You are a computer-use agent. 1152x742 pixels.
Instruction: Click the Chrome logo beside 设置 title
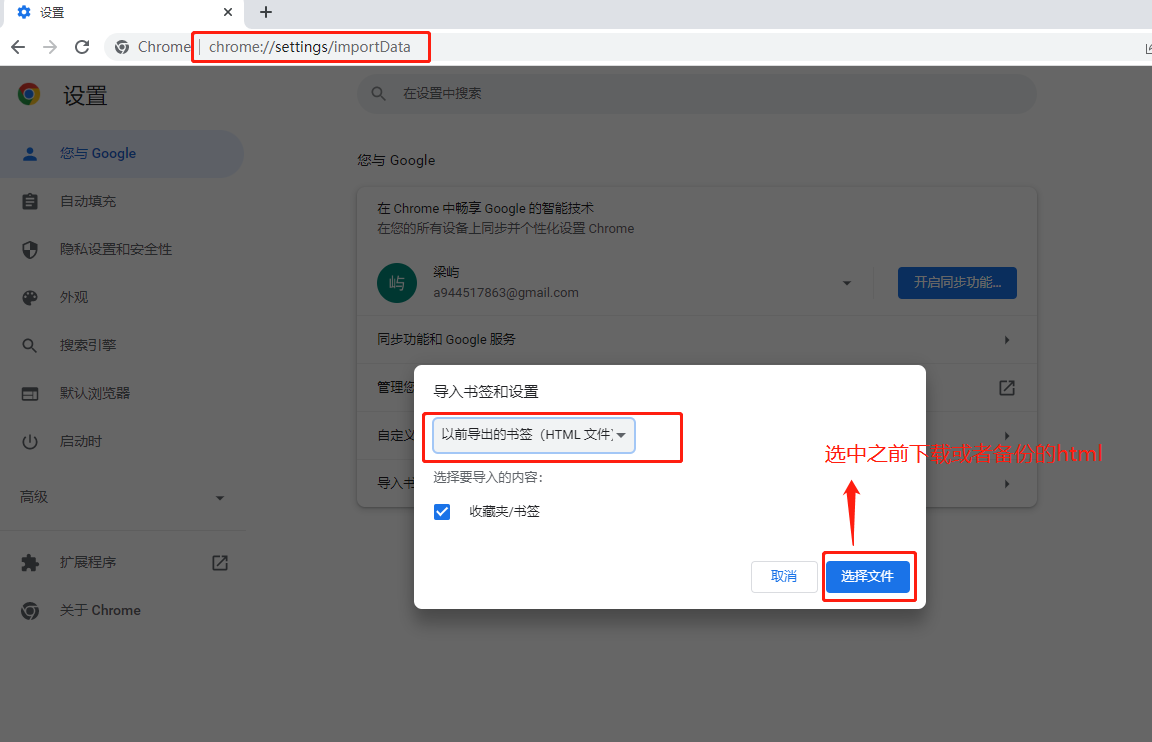(29, 94)
